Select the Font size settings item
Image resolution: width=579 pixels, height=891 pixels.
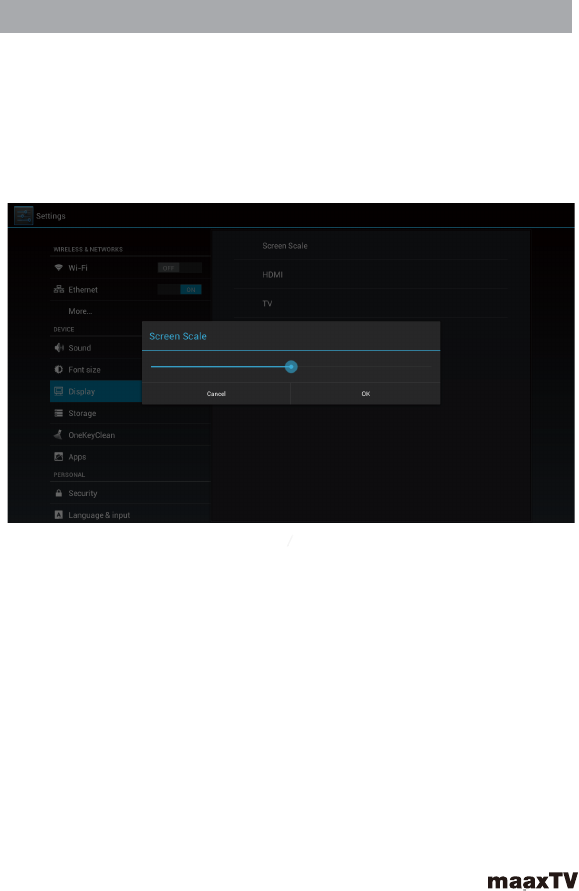[96, 369]
